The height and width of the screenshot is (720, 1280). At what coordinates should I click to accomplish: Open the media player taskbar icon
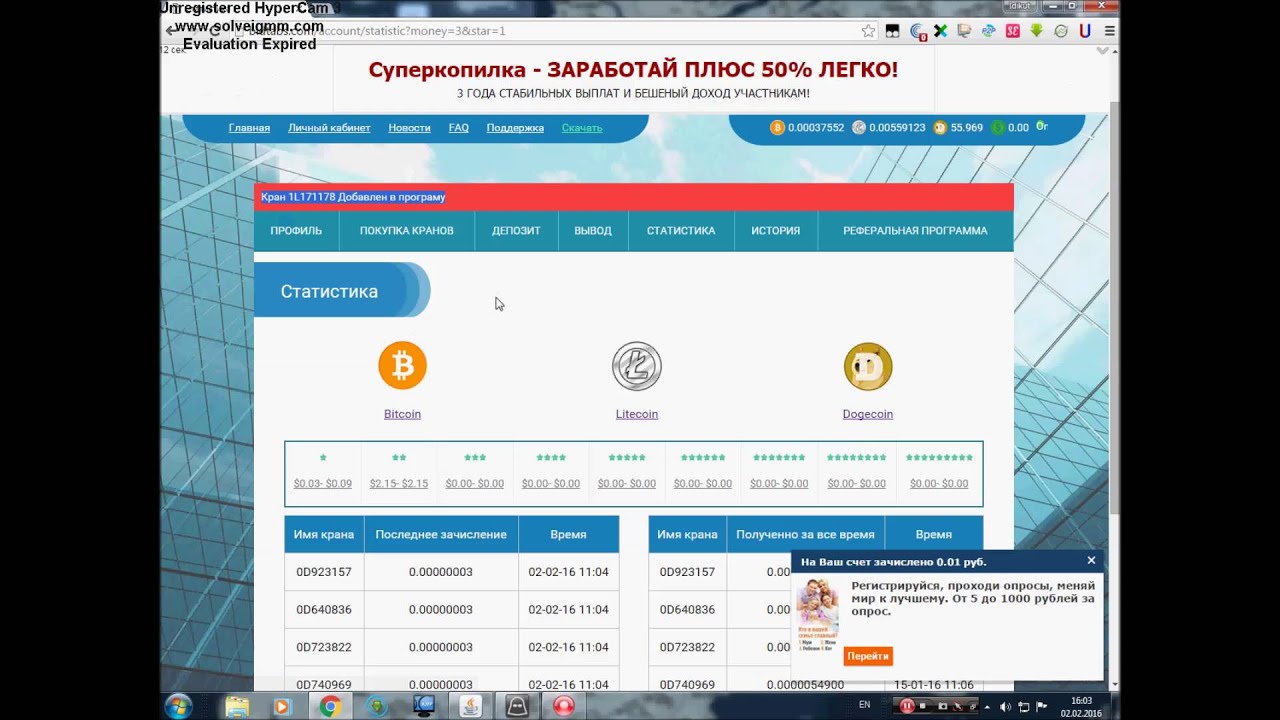click(282, 706)
